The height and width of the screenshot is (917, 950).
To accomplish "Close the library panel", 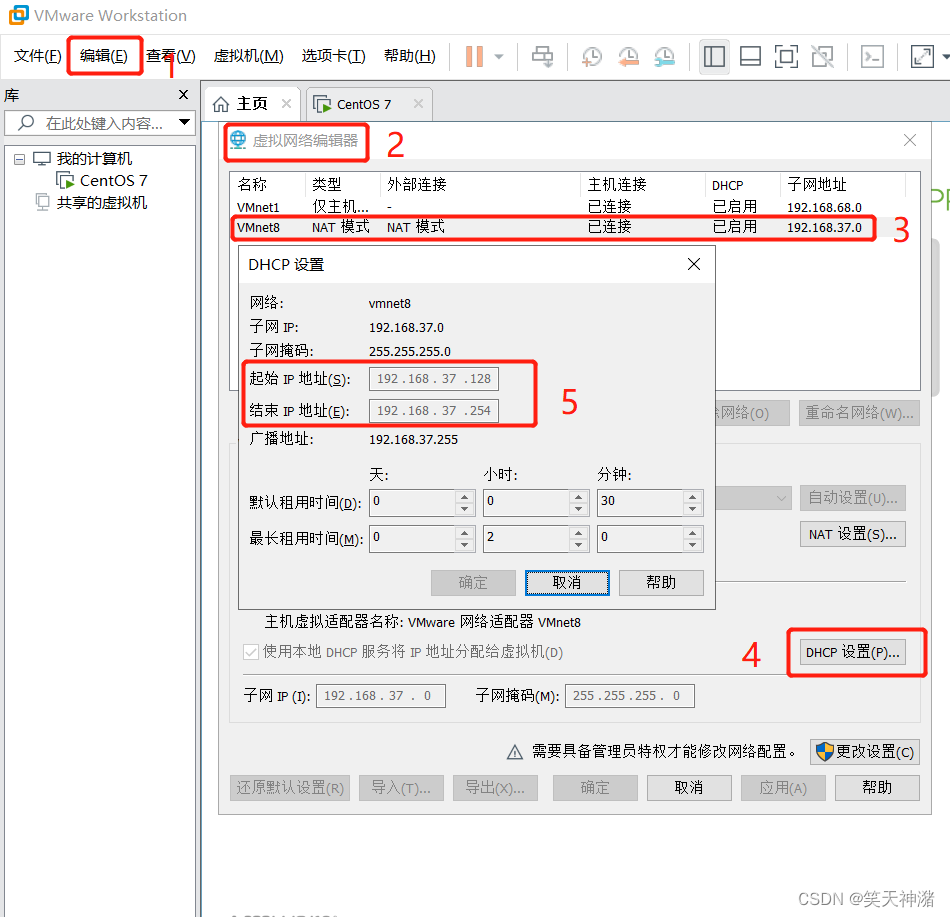I will pos(184,94).
